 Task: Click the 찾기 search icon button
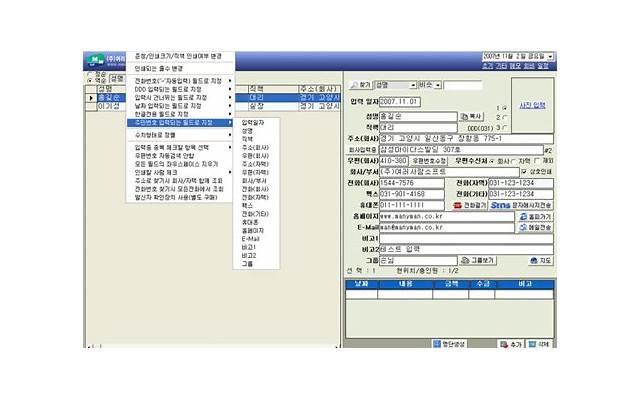pyautogui.click(x=361, y=86)
